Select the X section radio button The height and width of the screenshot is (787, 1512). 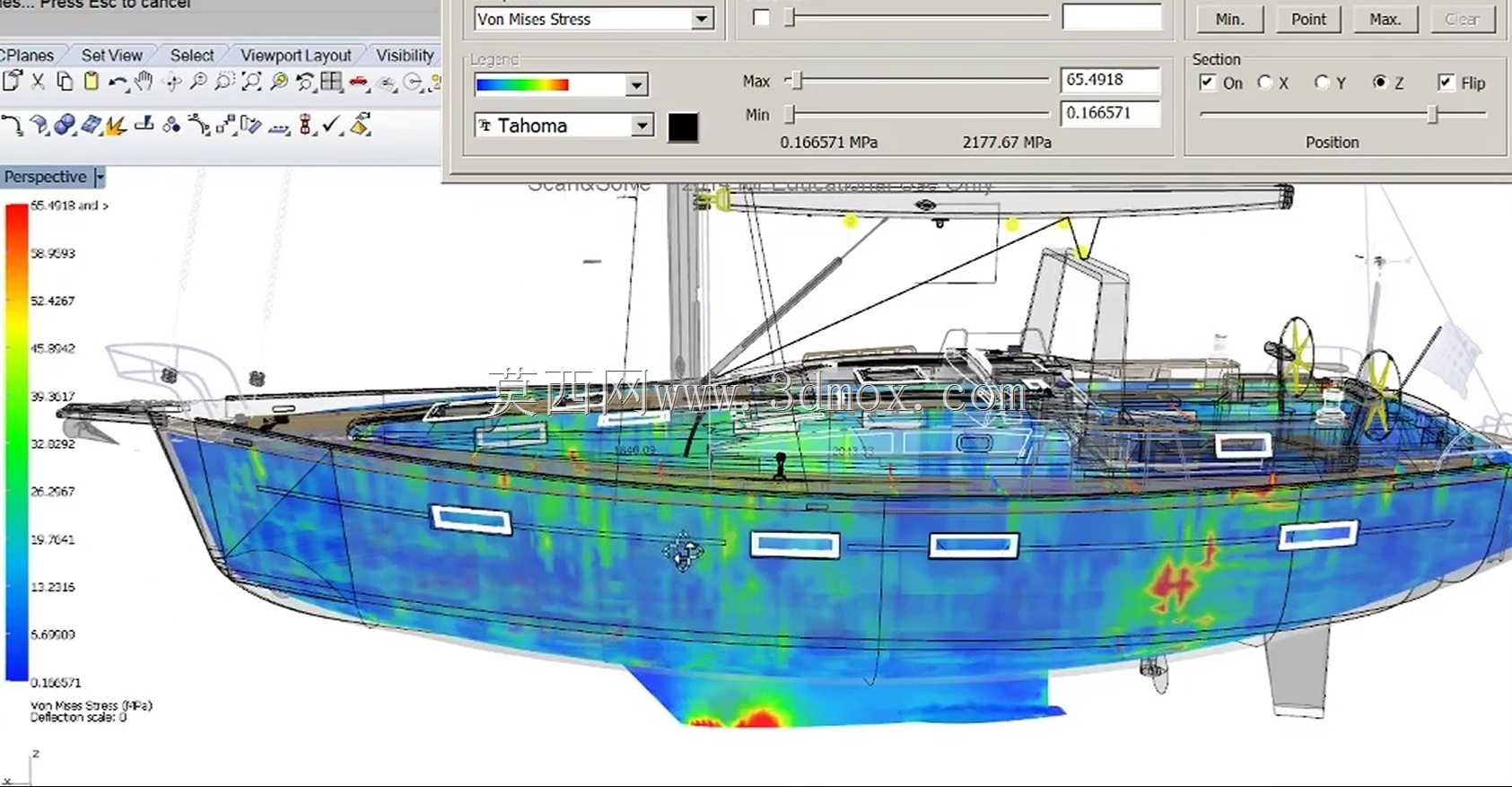[x=1265, y=83]
